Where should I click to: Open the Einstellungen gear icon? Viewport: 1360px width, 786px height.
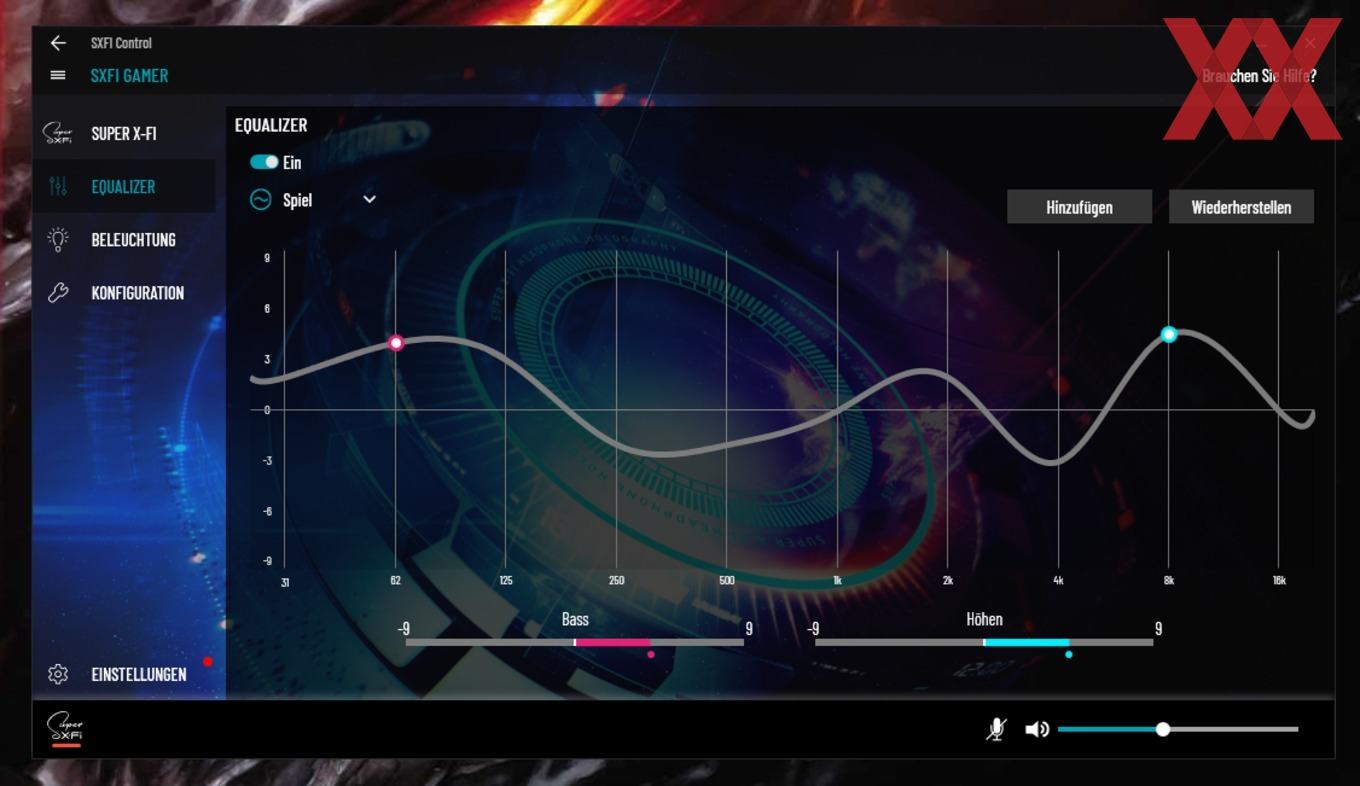[x=58, y=674]
